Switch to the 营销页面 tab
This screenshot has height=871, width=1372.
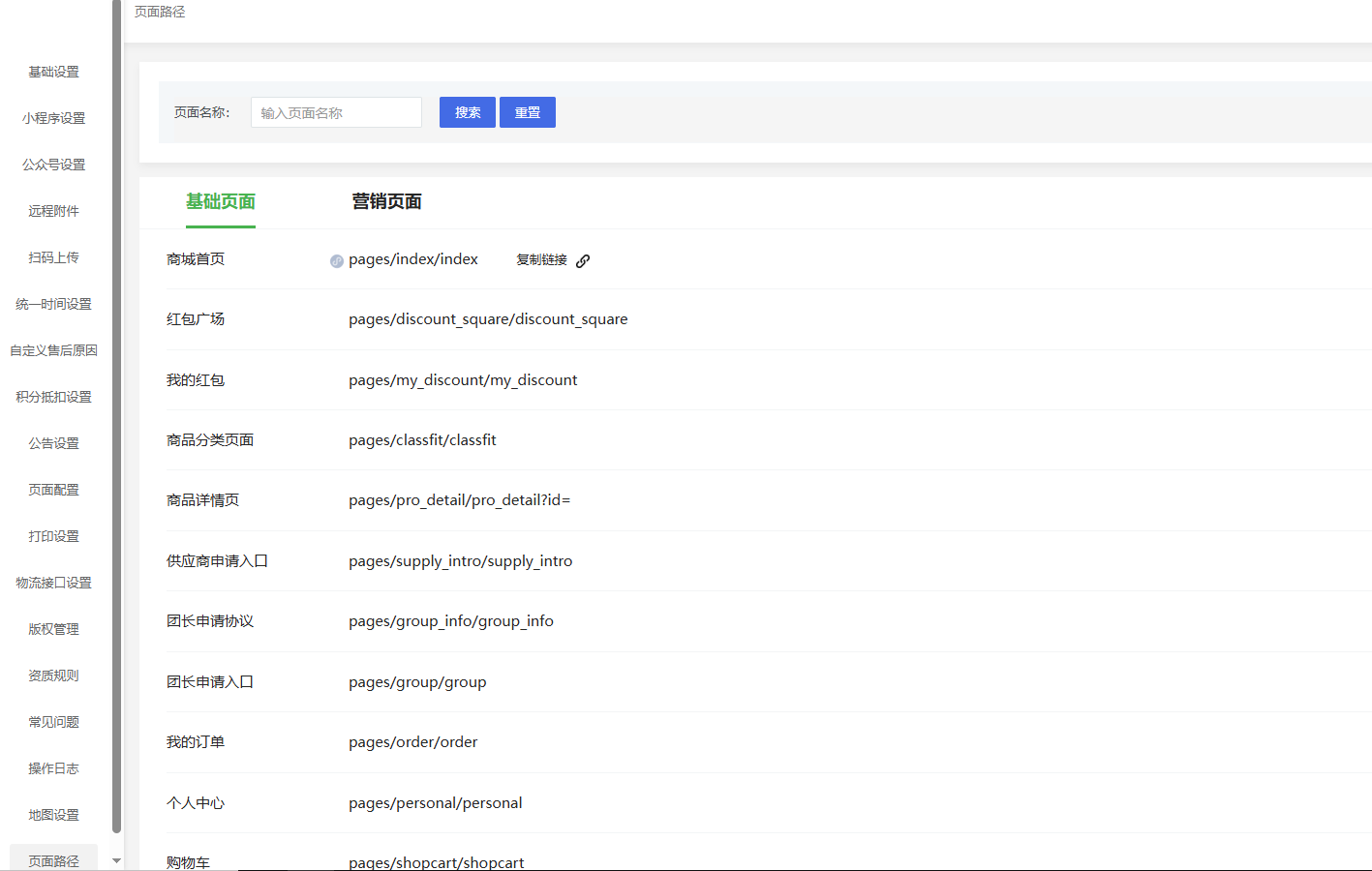[386, 201]
